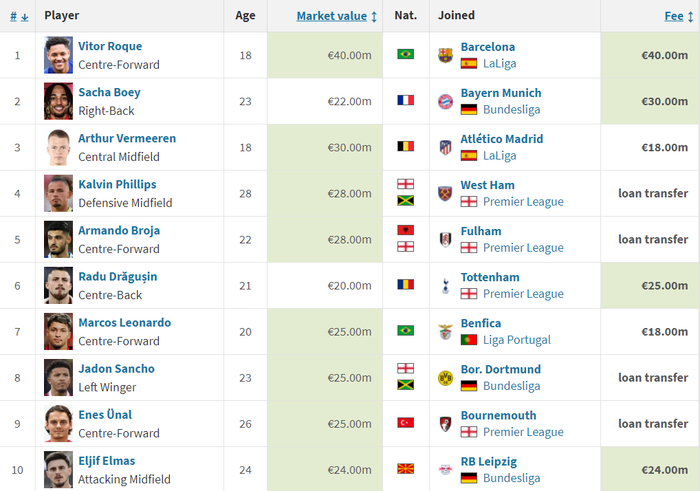The width and height of the screenshot is (700, 491).
Task: Sort table by Fee column header
Action: click(x=674, y=16)
